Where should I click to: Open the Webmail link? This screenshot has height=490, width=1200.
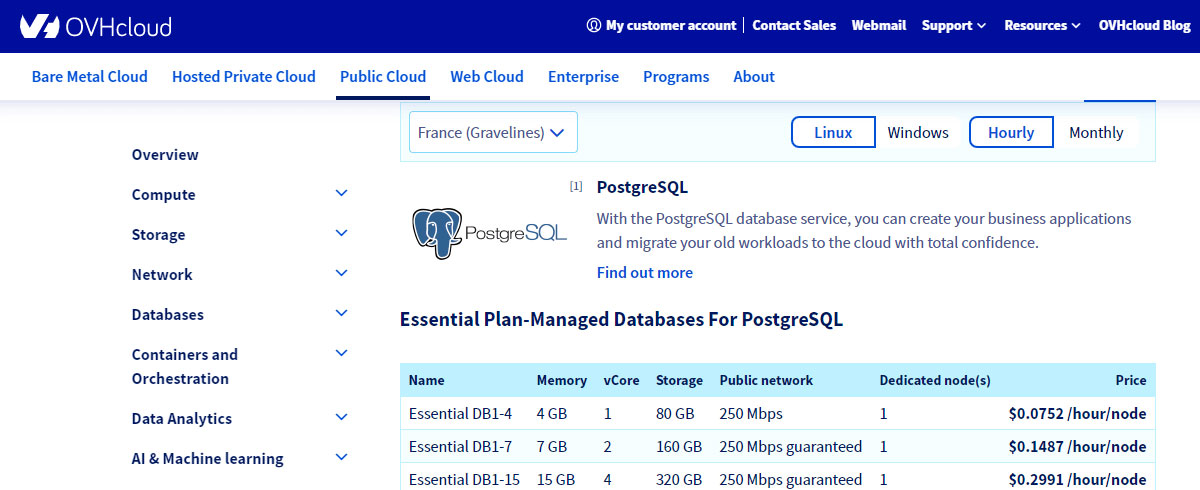878,26
